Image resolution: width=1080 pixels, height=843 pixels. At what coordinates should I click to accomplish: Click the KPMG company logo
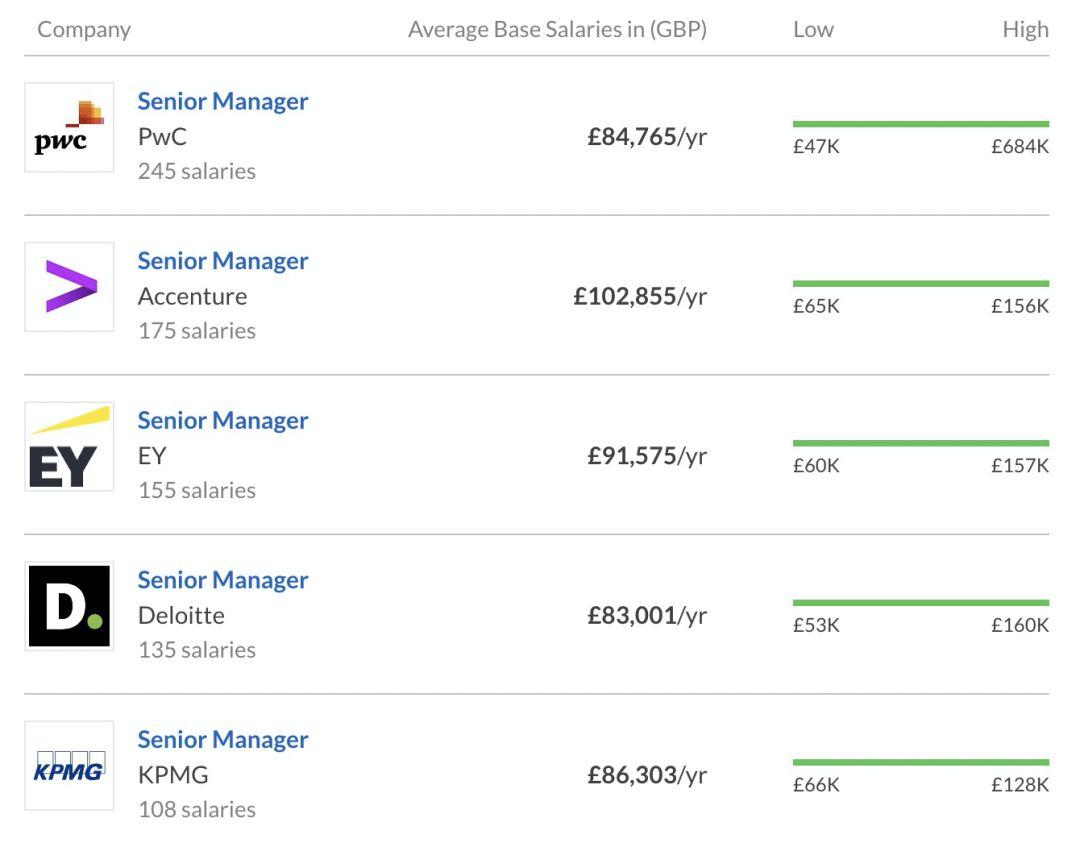point(69,766)
